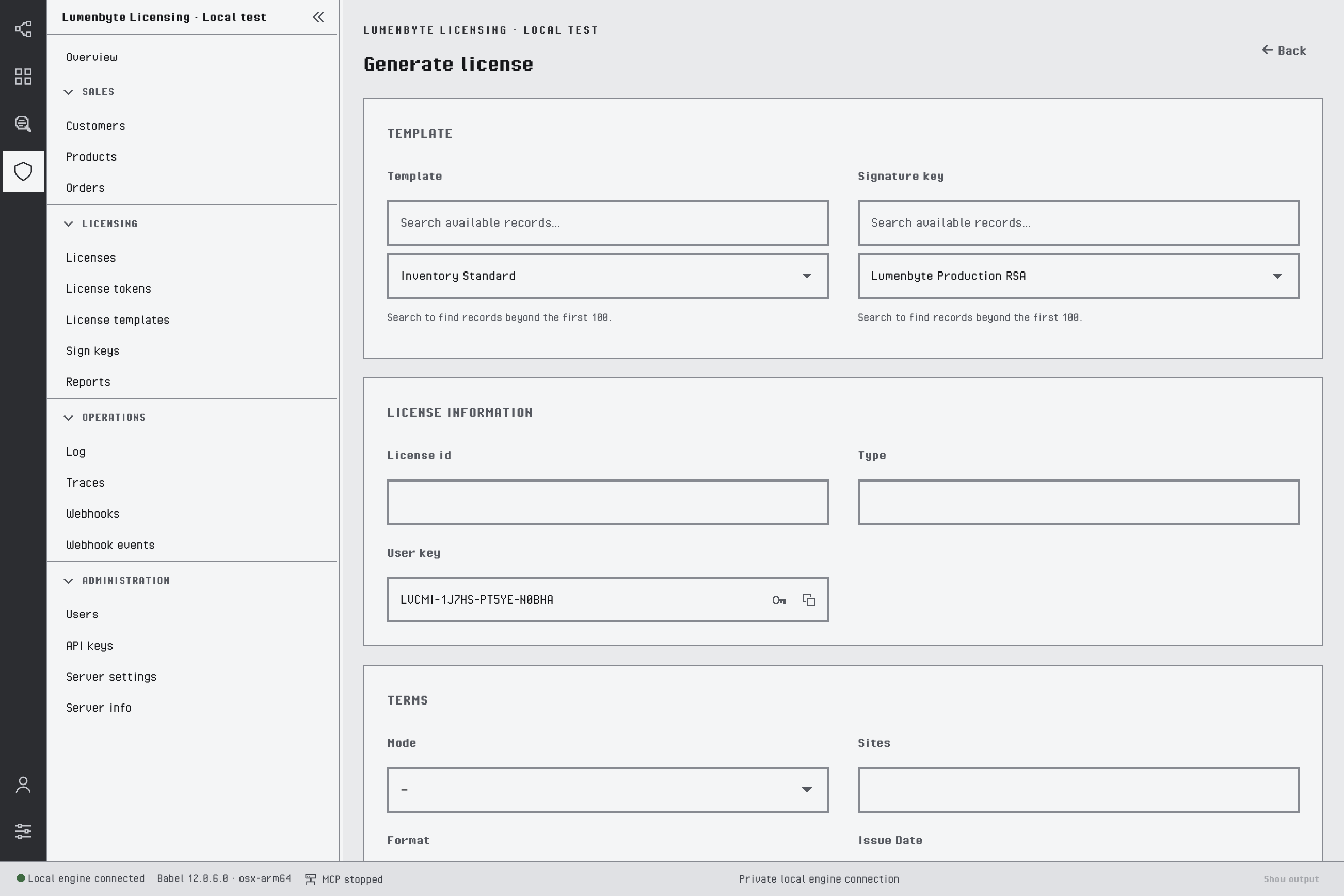Image resolution: width=1344 pixels, height=896 pixels.
Task: Copy the user key to clipboard
Action: click(x=809, y=600)
